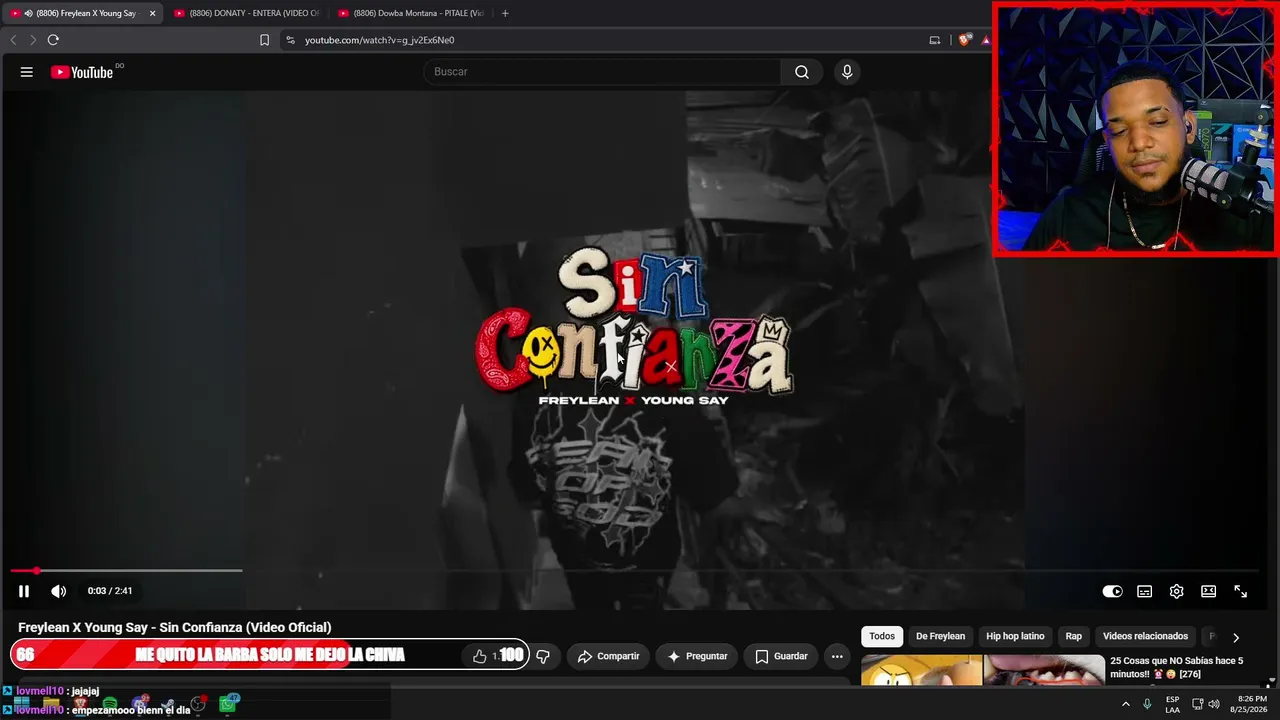Open the picture-in-picture address bar icon
Screen dimensions: 1280x720
coord(935,40)
